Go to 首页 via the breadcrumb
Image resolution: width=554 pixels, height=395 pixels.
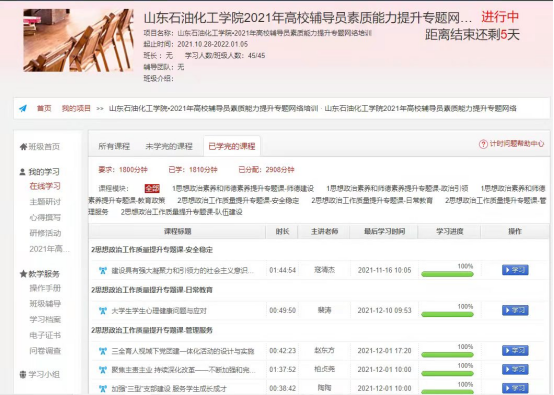tap(44, 108)
